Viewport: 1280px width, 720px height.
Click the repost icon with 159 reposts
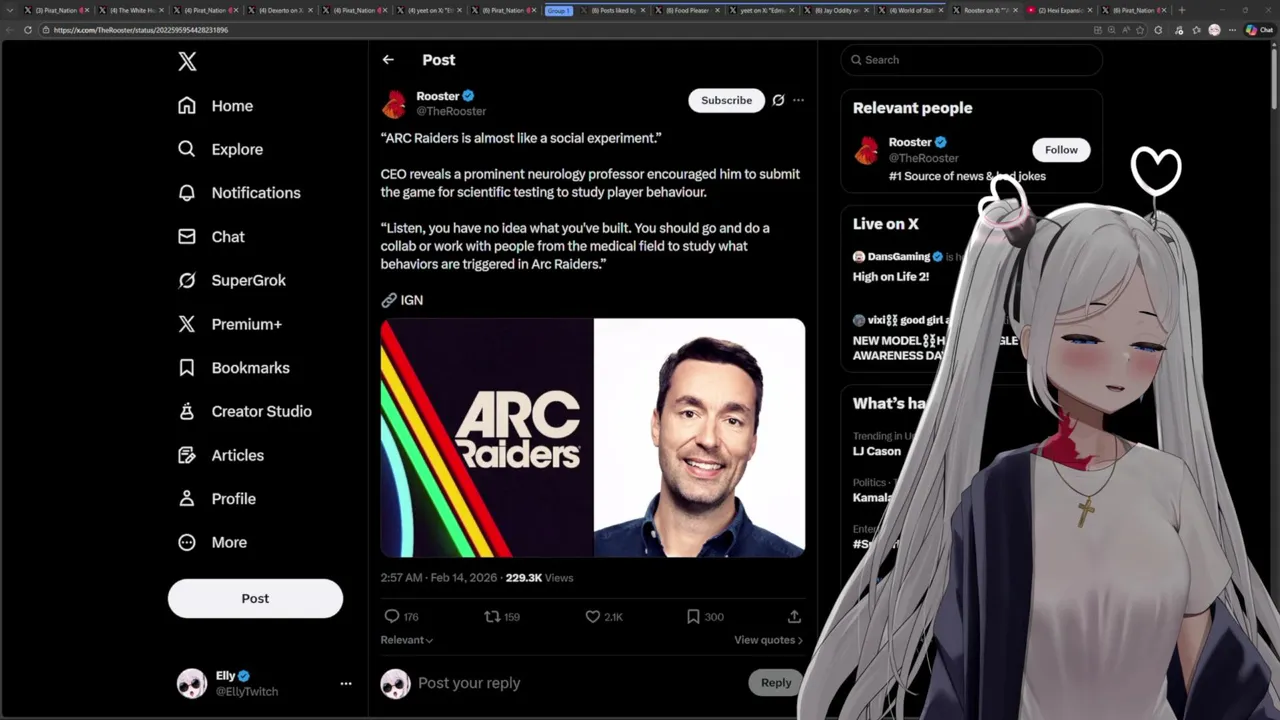[x=492, y=617]
